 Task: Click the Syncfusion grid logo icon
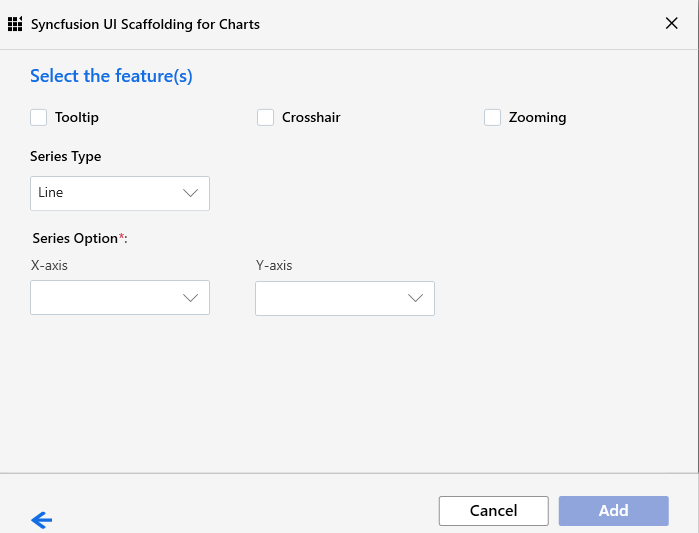pyautogui.click(x=15, y=24)
